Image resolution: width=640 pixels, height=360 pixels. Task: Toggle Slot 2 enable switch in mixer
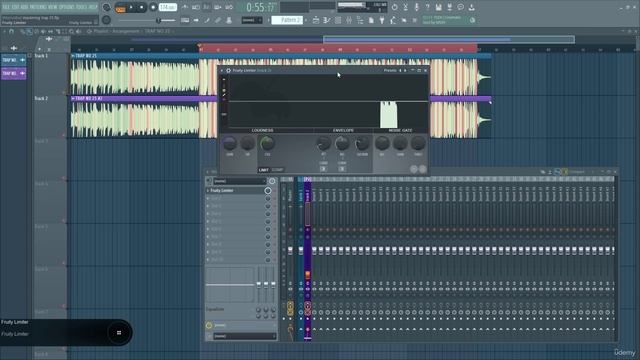click(x=268, y=198)
